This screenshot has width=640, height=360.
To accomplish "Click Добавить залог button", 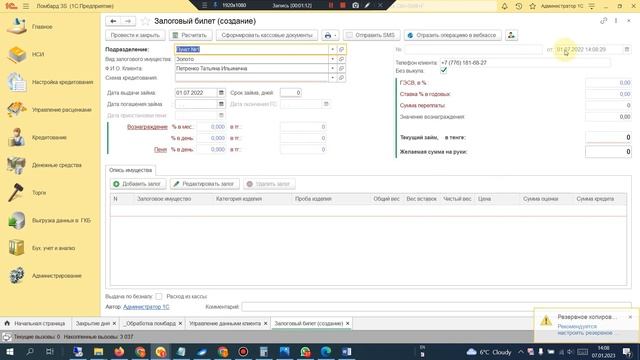I will tap(138, 184).
